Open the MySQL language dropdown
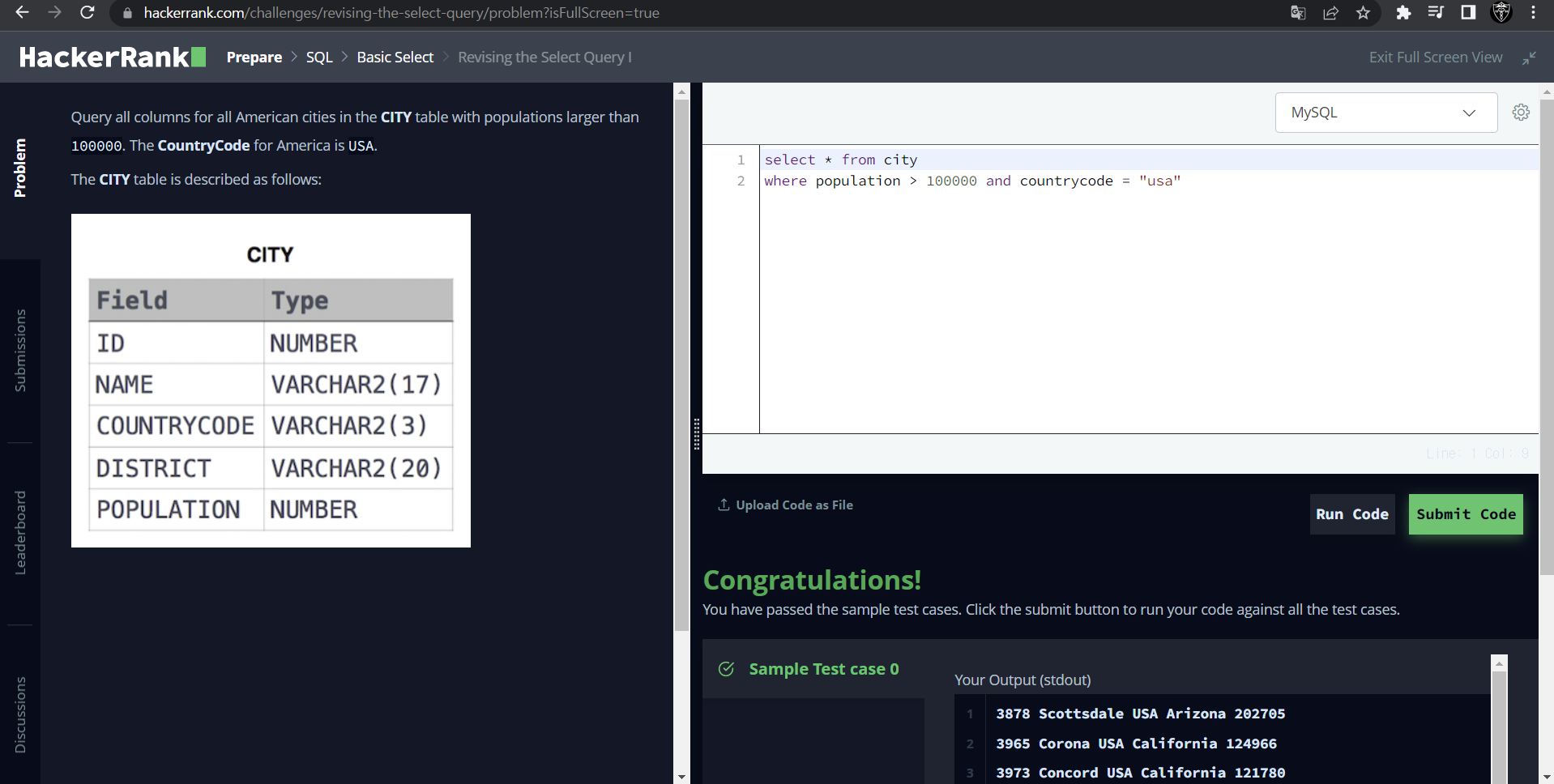The height and width of the screenshot is (784, 1554). point(1385,113)
